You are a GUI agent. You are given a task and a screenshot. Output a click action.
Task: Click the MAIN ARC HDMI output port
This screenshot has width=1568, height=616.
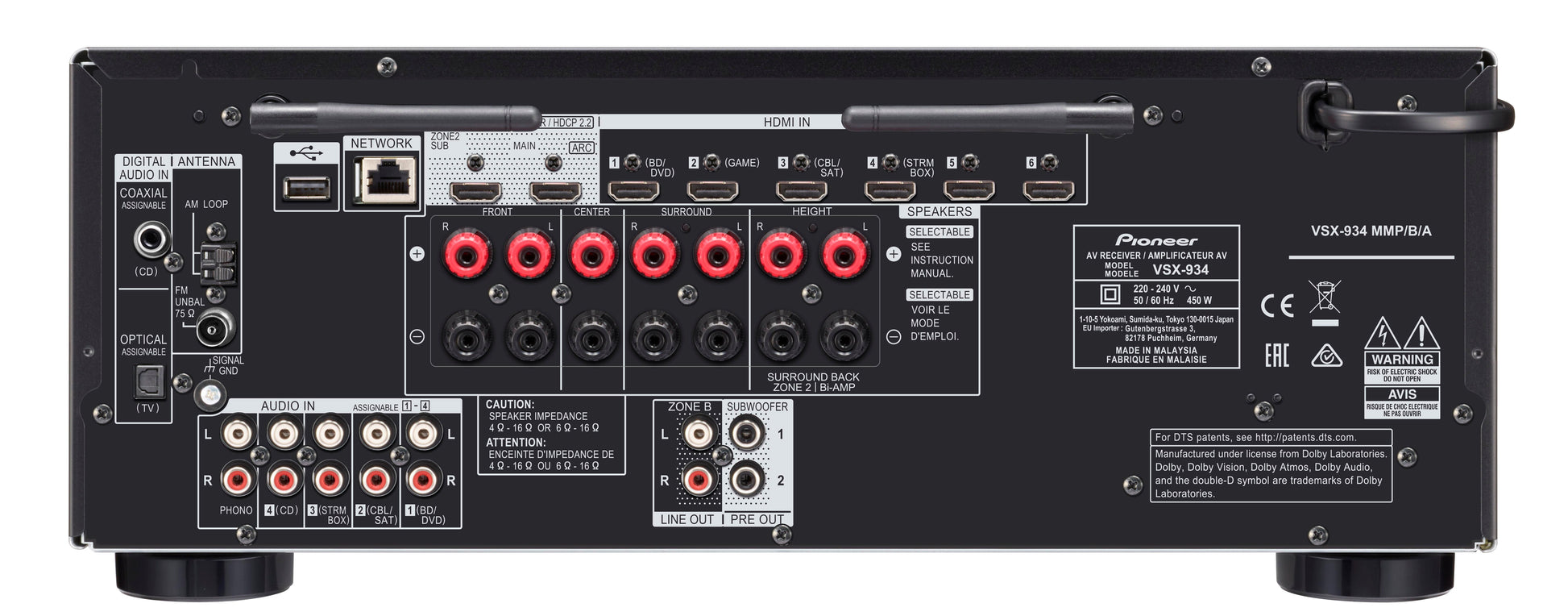pos(554,192)
